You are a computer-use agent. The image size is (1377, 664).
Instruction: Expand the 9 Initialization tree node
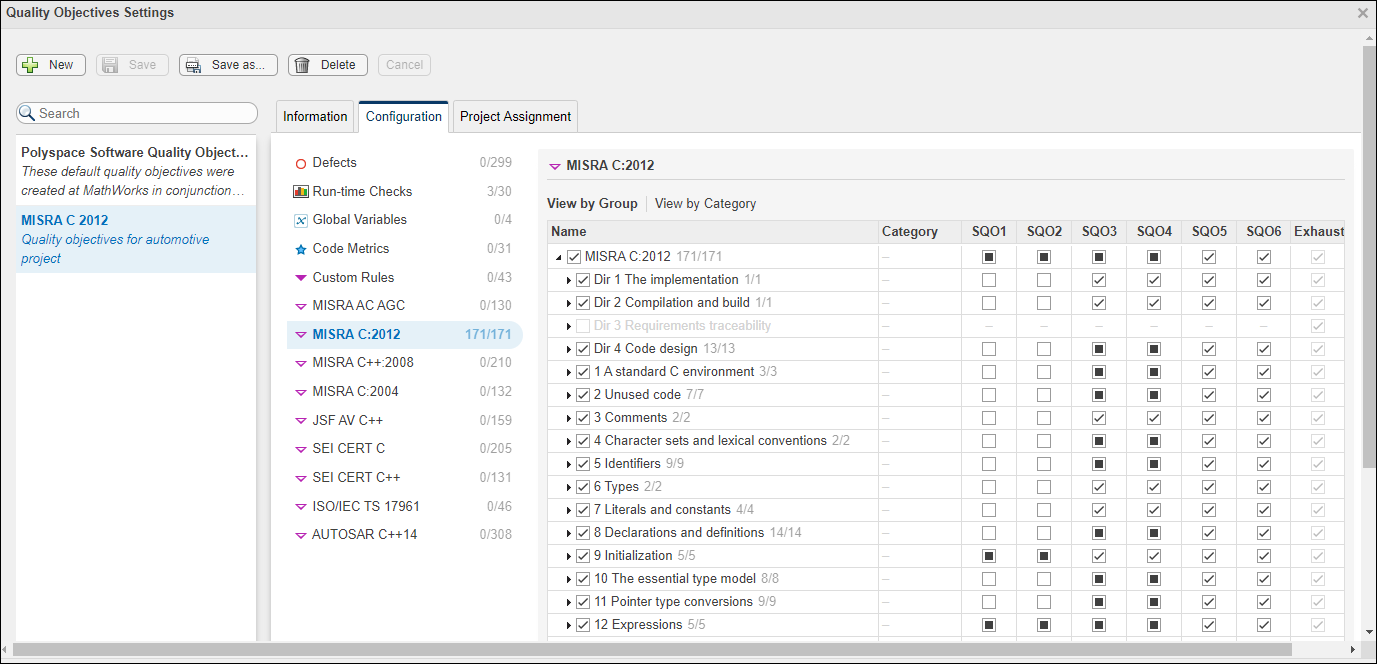(x=569, y=556)
